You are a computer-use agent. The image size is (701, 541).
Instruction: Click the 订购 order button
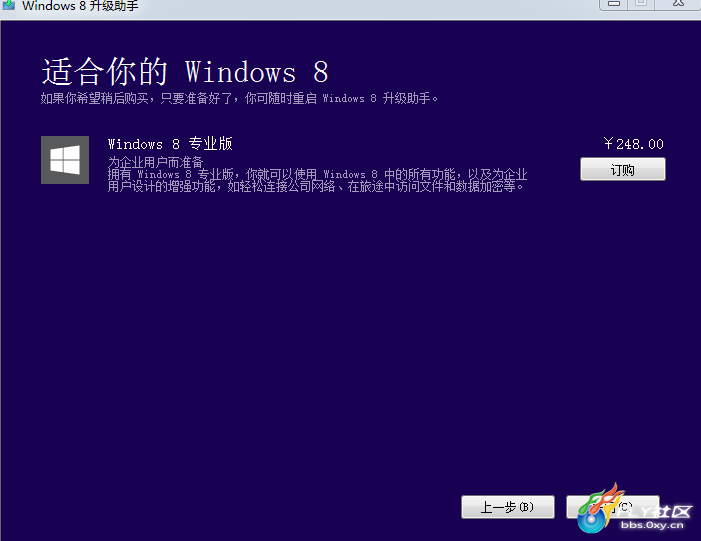click(623, 169)
